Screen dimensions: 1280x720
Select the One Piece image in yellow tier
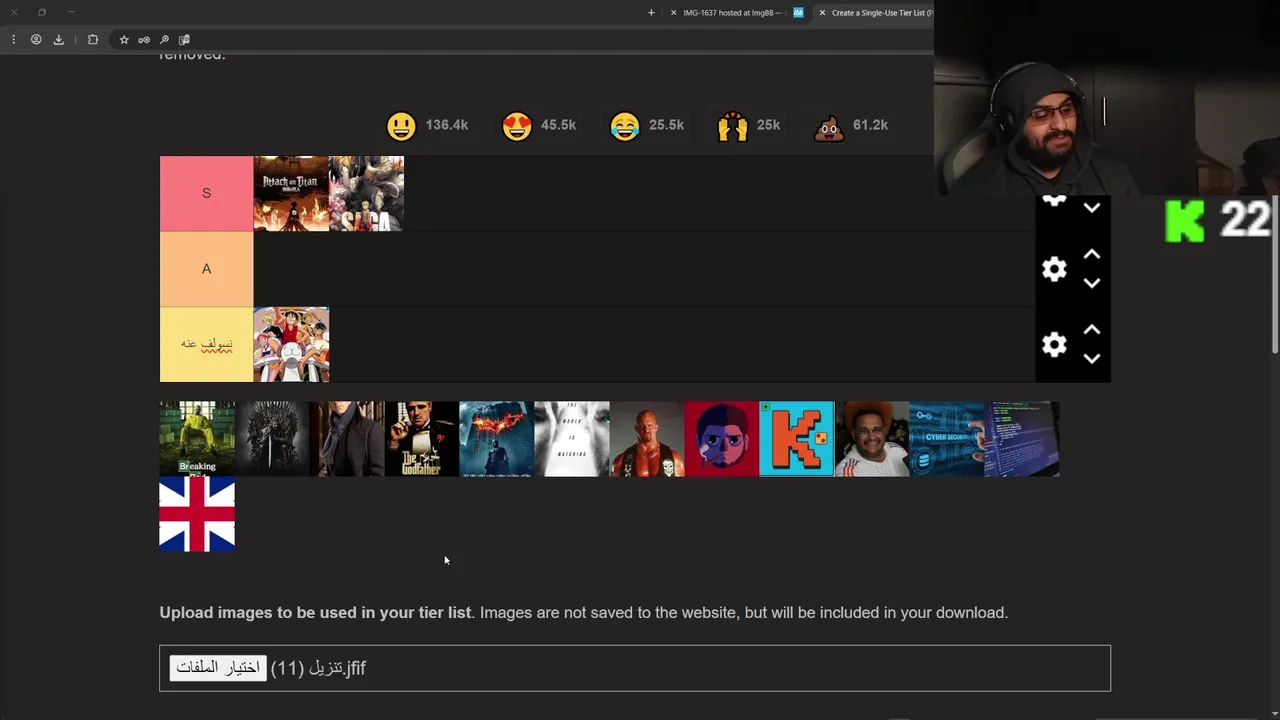tap(291, 344)
